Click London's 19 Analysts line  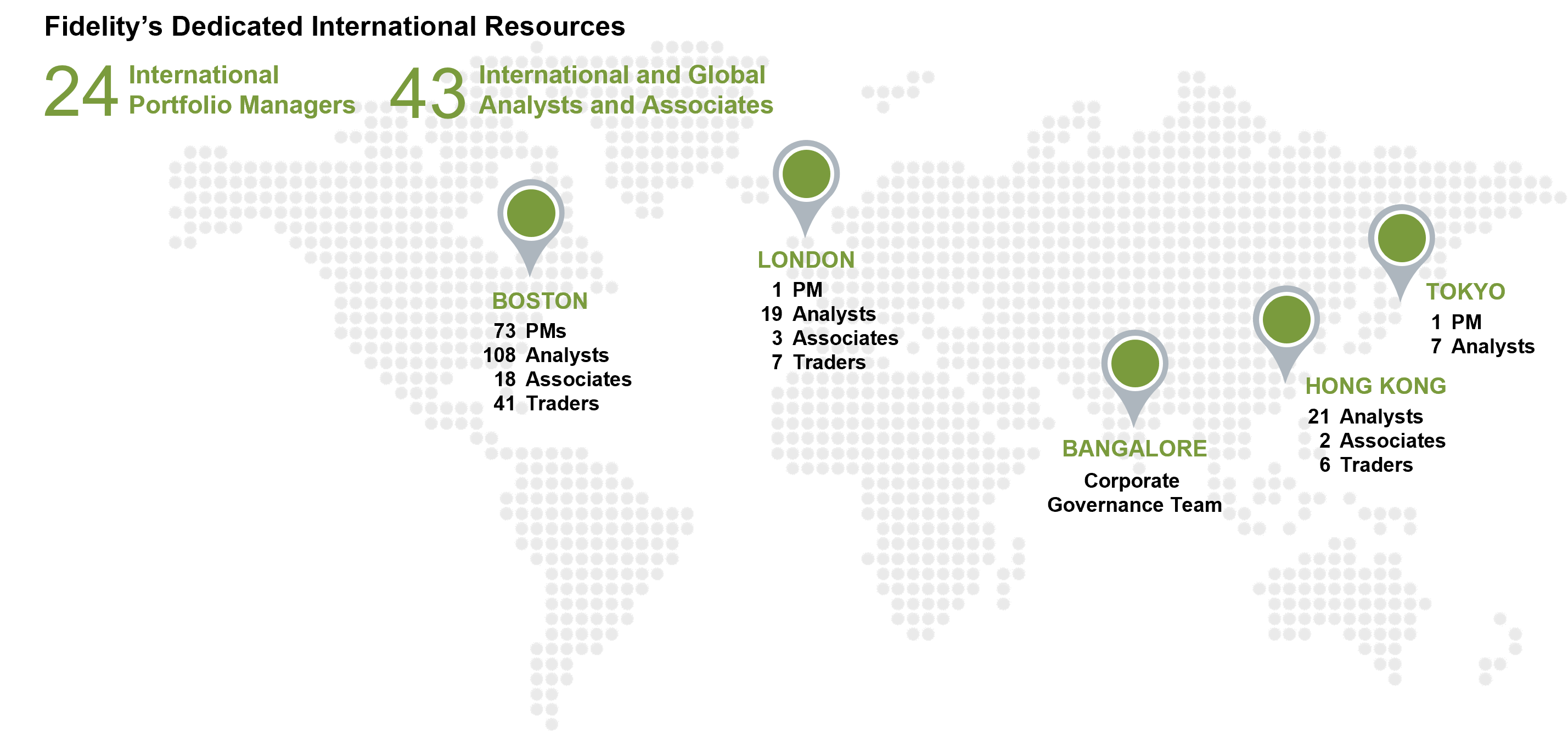pos(818,314)
